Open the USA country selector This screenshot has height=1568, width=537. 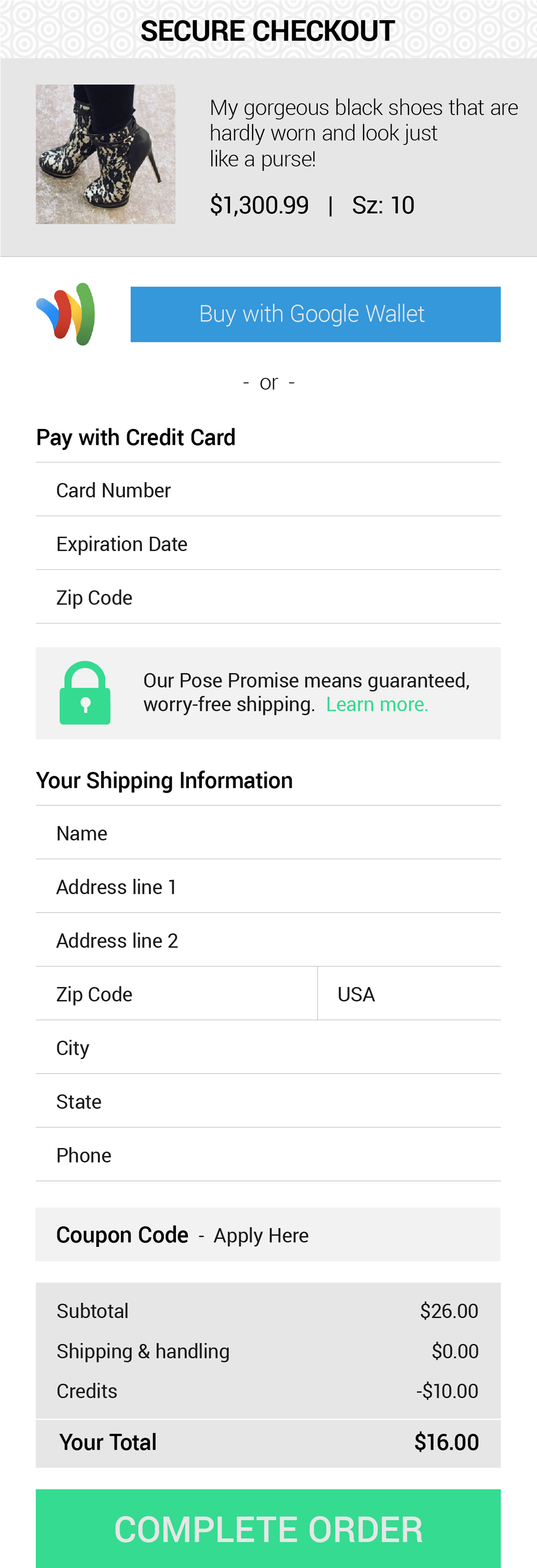pos(409,994)
